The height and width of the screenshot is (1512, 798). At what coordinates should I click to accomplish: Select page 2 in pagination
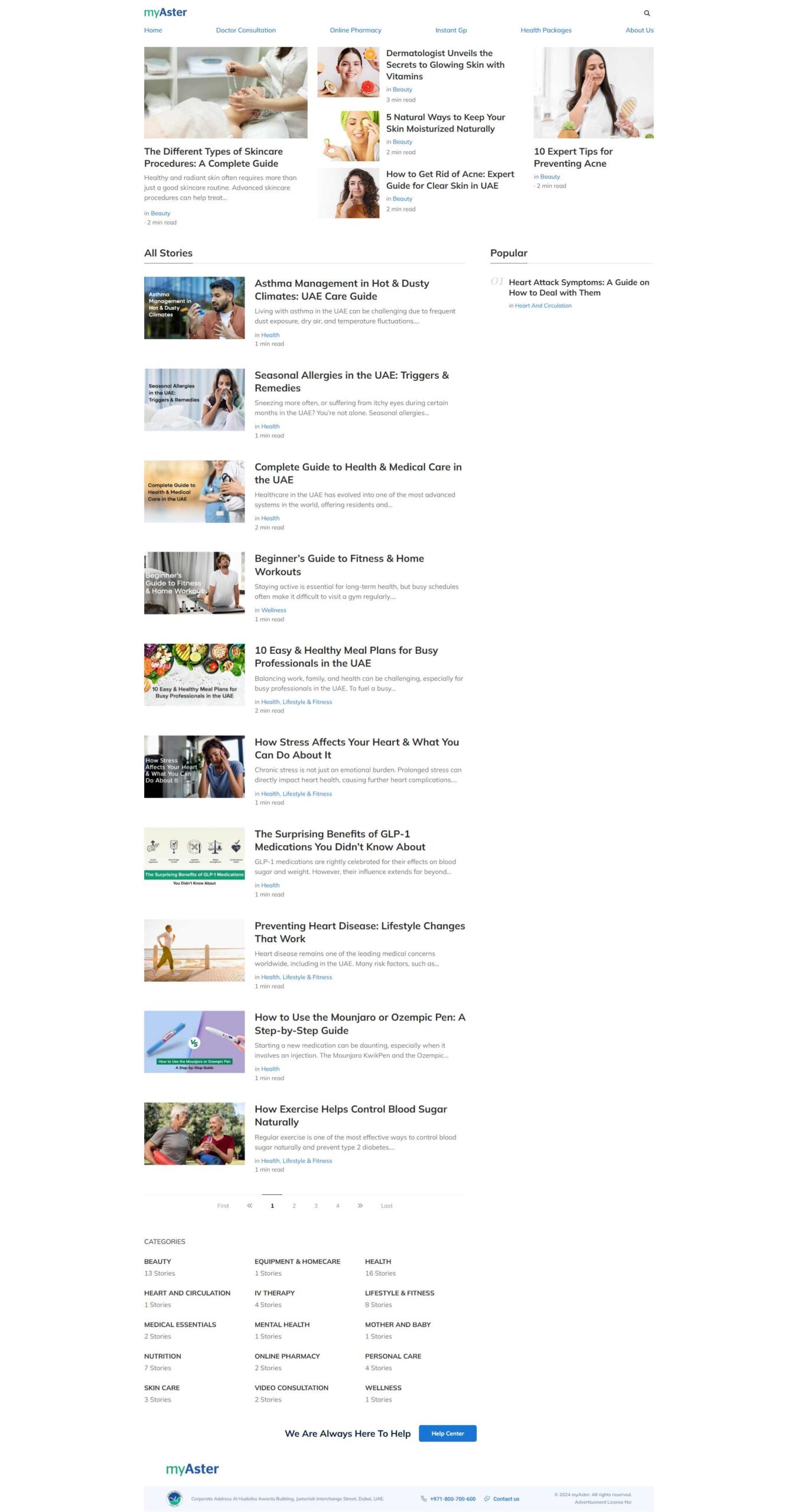(294, 1205)
